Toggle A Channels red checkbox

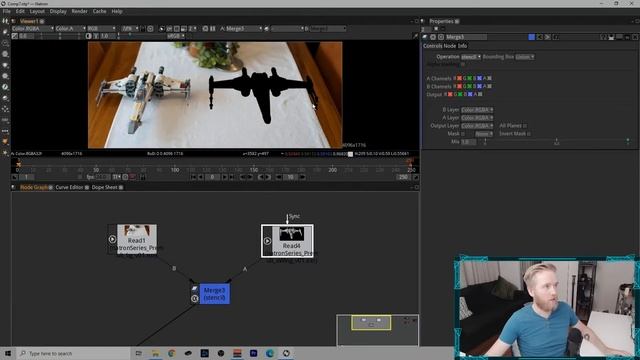[x=459, y=78]
